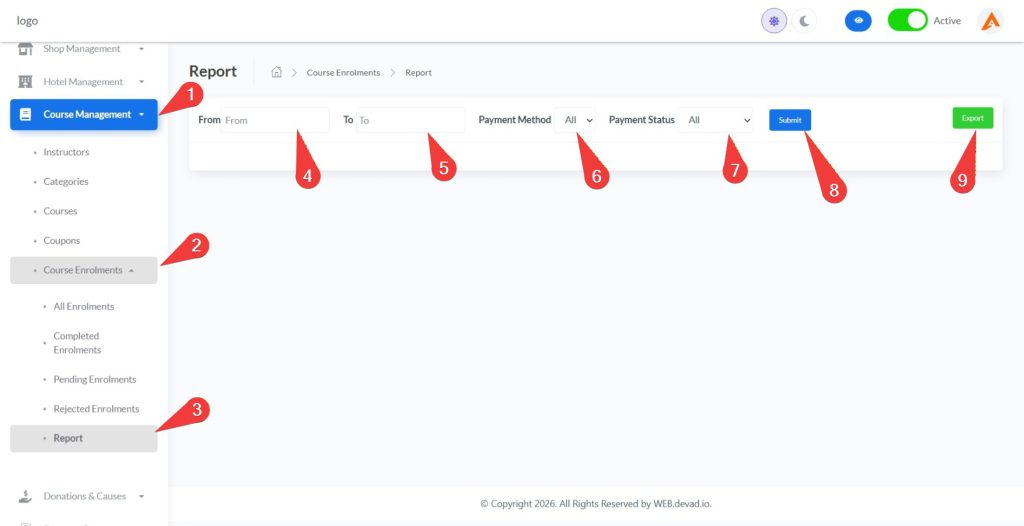This screenshot has height=526, width=1024.
Task: Click the From date input field
Action: 274,120
